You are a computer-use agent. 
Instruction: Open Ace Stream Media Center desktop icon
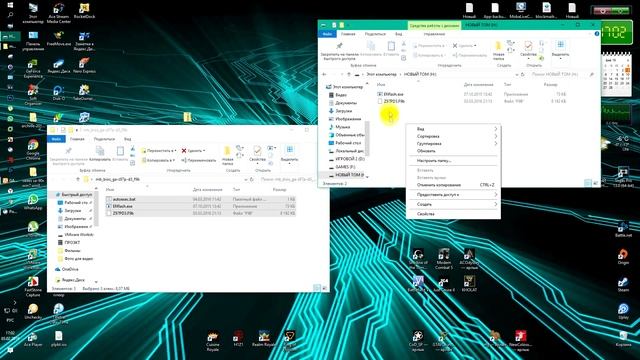pyautogui.click(x=59, y=13)
